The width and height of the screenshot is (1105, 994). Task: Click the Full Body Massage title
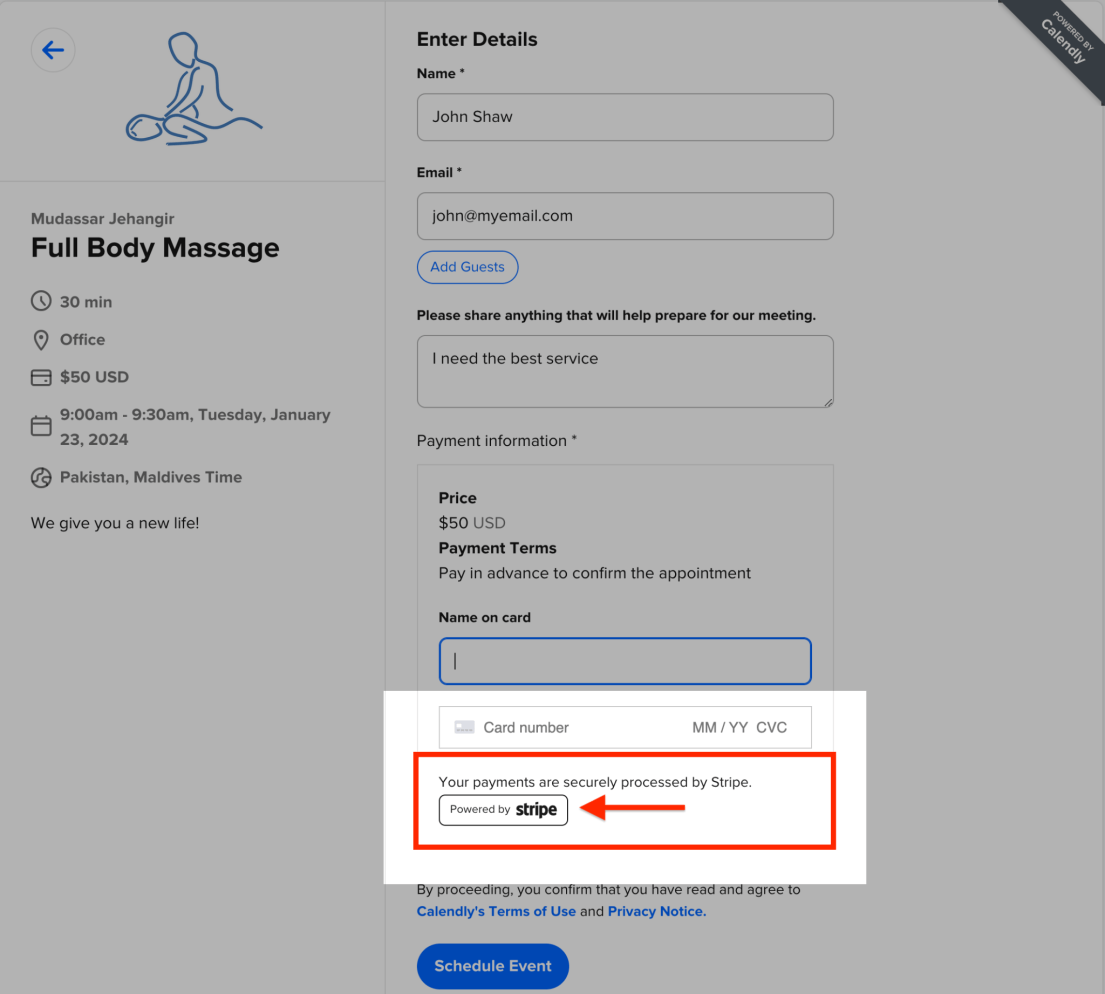click(155, 248)
